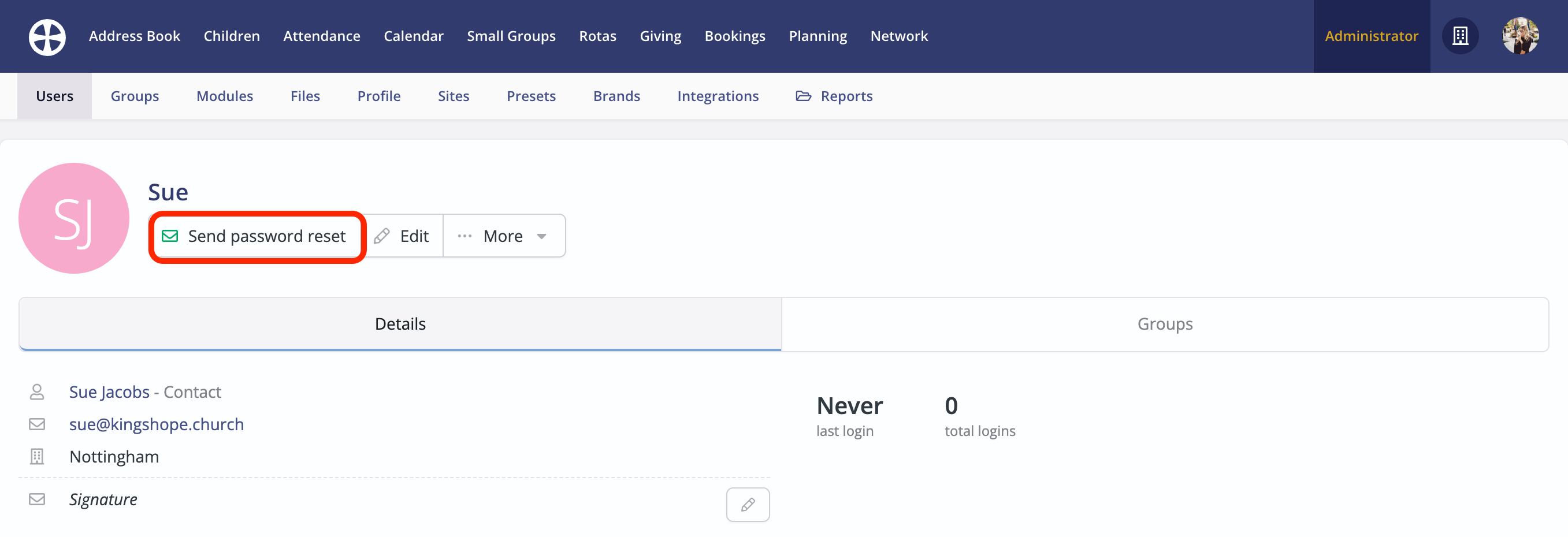Expand the More dropdown
Screen dimensions: 1568x537
coord(503,236)
